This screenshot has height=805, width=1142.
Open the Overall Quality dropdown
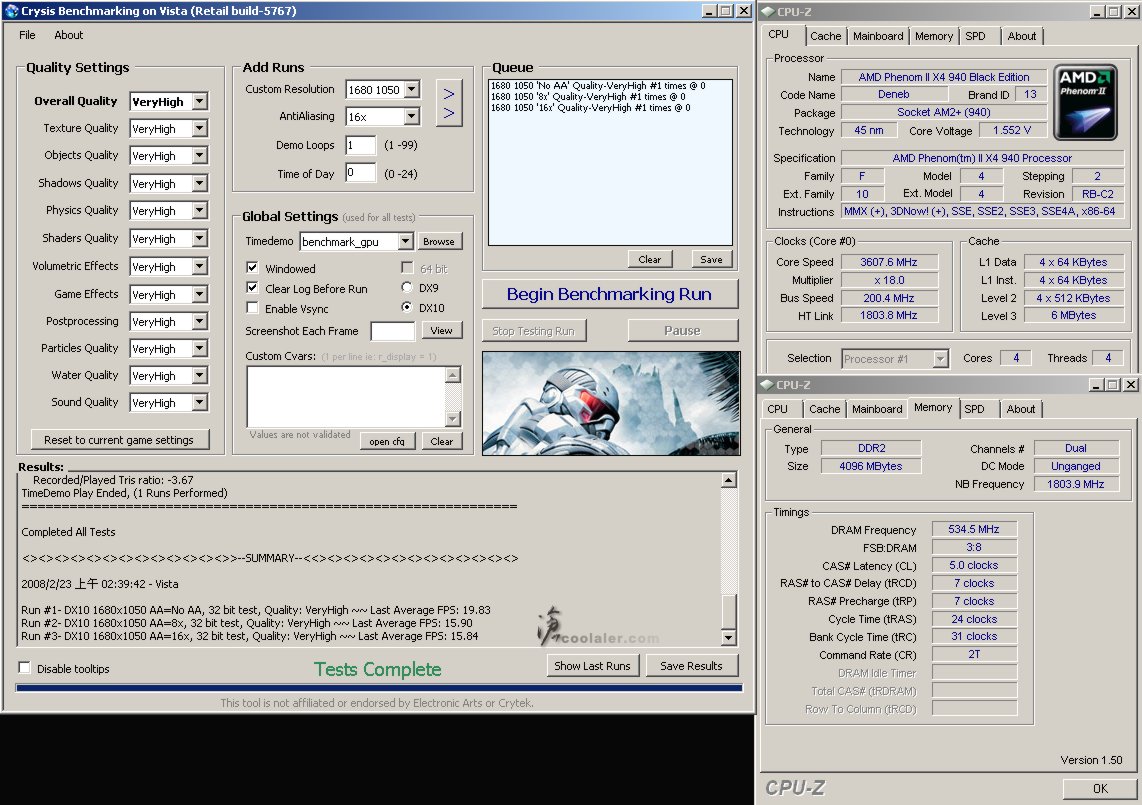tap(200, 101)
